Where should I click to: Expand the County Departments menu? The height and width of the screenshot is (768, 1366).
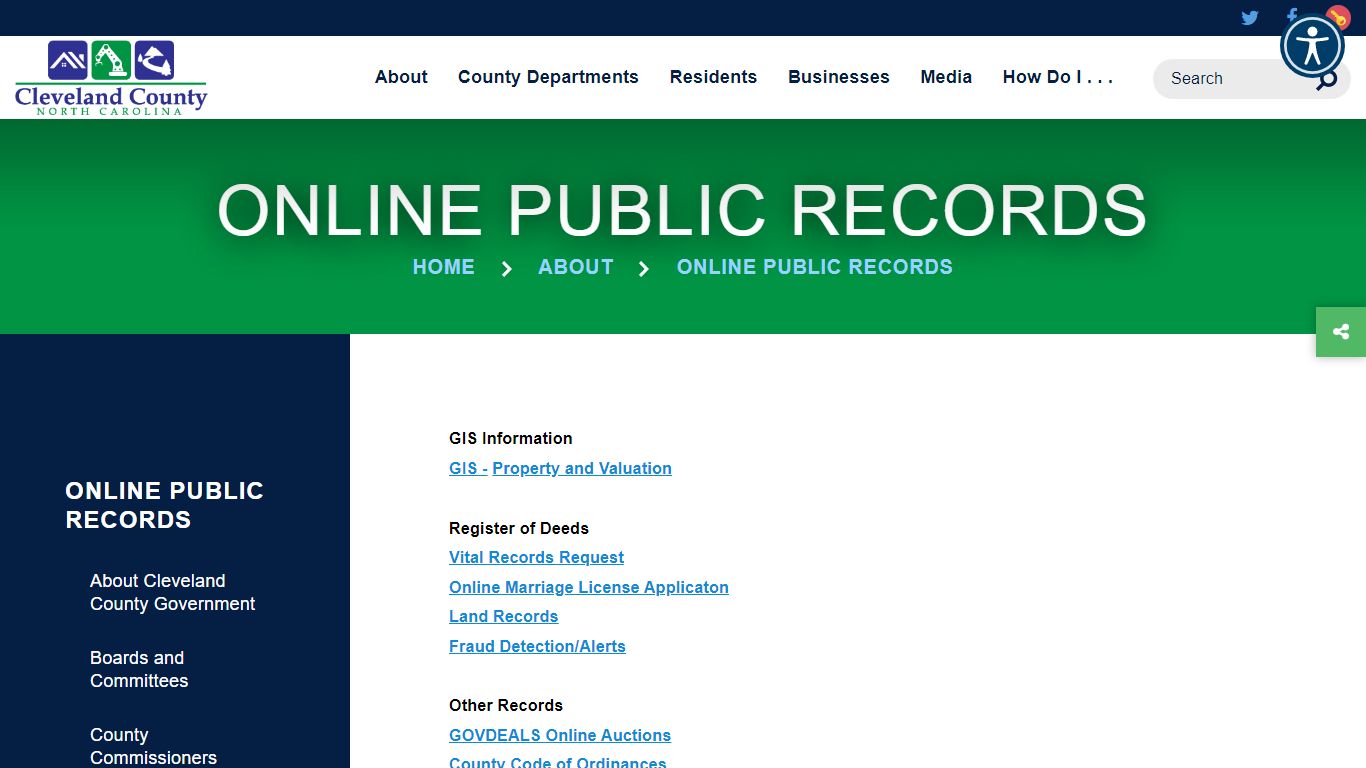548,77
